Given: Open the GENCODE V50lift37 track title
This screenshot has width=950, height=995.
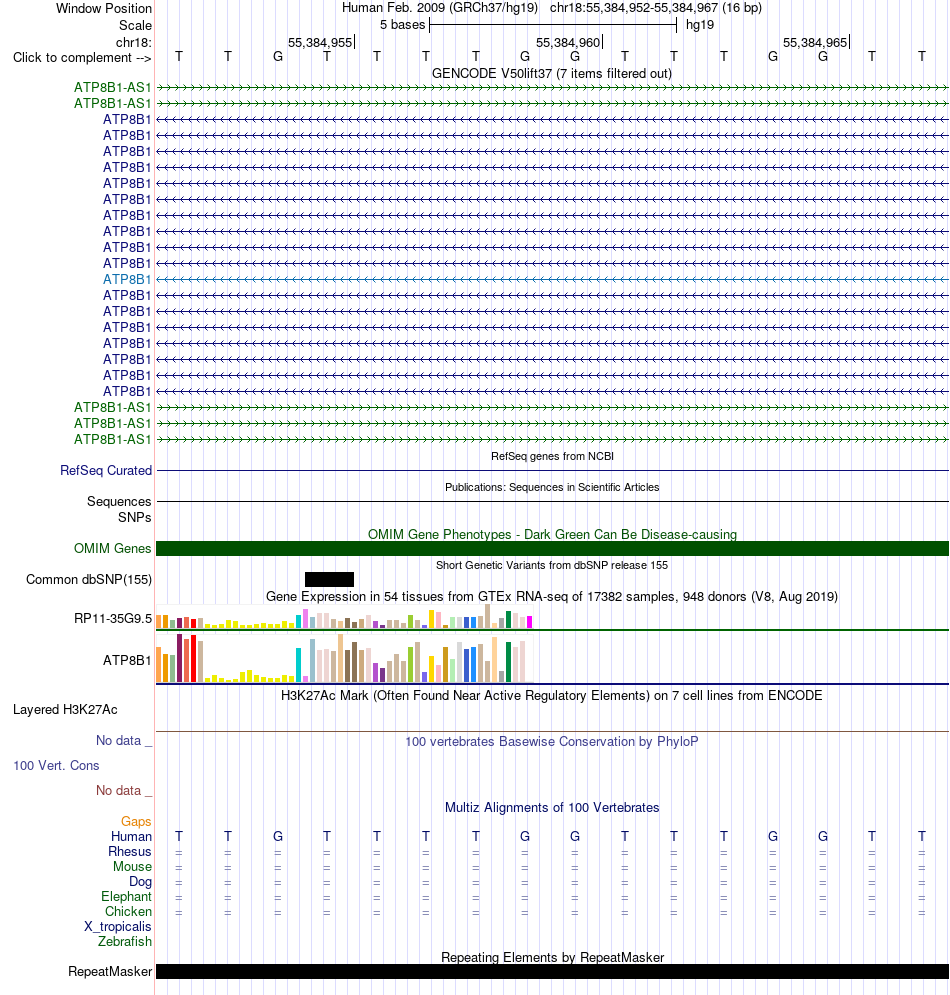Looking at the screenshot, I should pyautogui.click(x=551, y=74).
